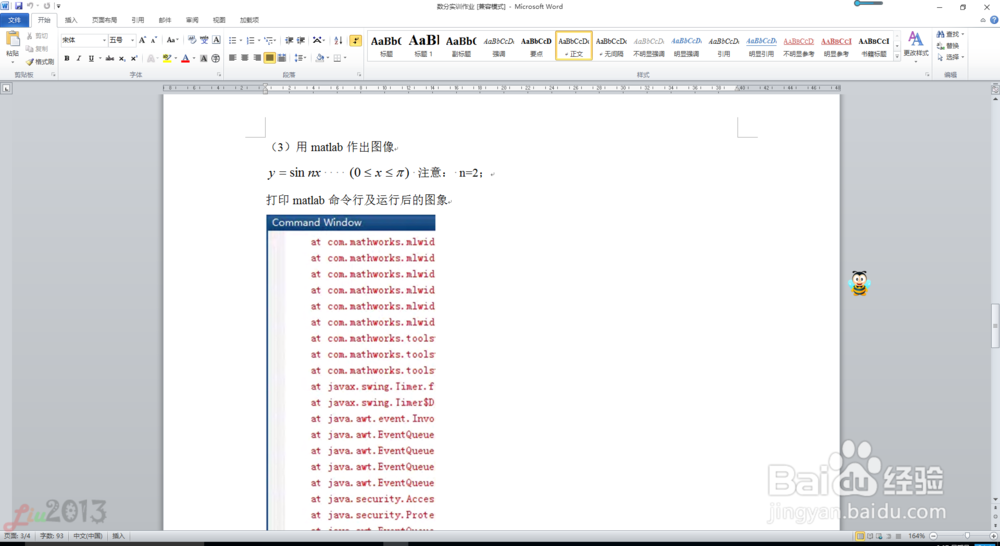Screen dimensions: 1000x546
Task: Expand the styles gallery more arrow
Action: [897, 57]
